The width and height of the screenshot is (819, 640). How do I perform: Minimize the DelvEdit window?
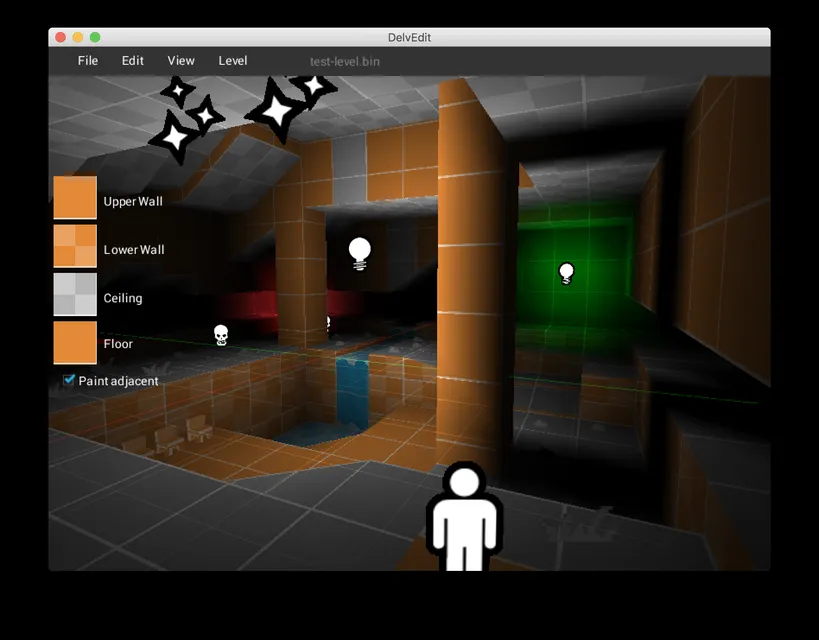click(x=78, y=37)
